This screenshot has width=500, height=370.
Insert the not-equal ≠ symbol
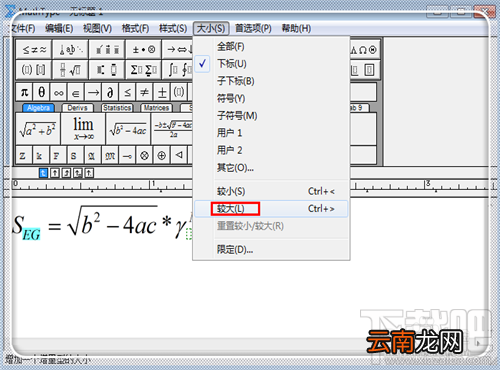click(144, 92)
